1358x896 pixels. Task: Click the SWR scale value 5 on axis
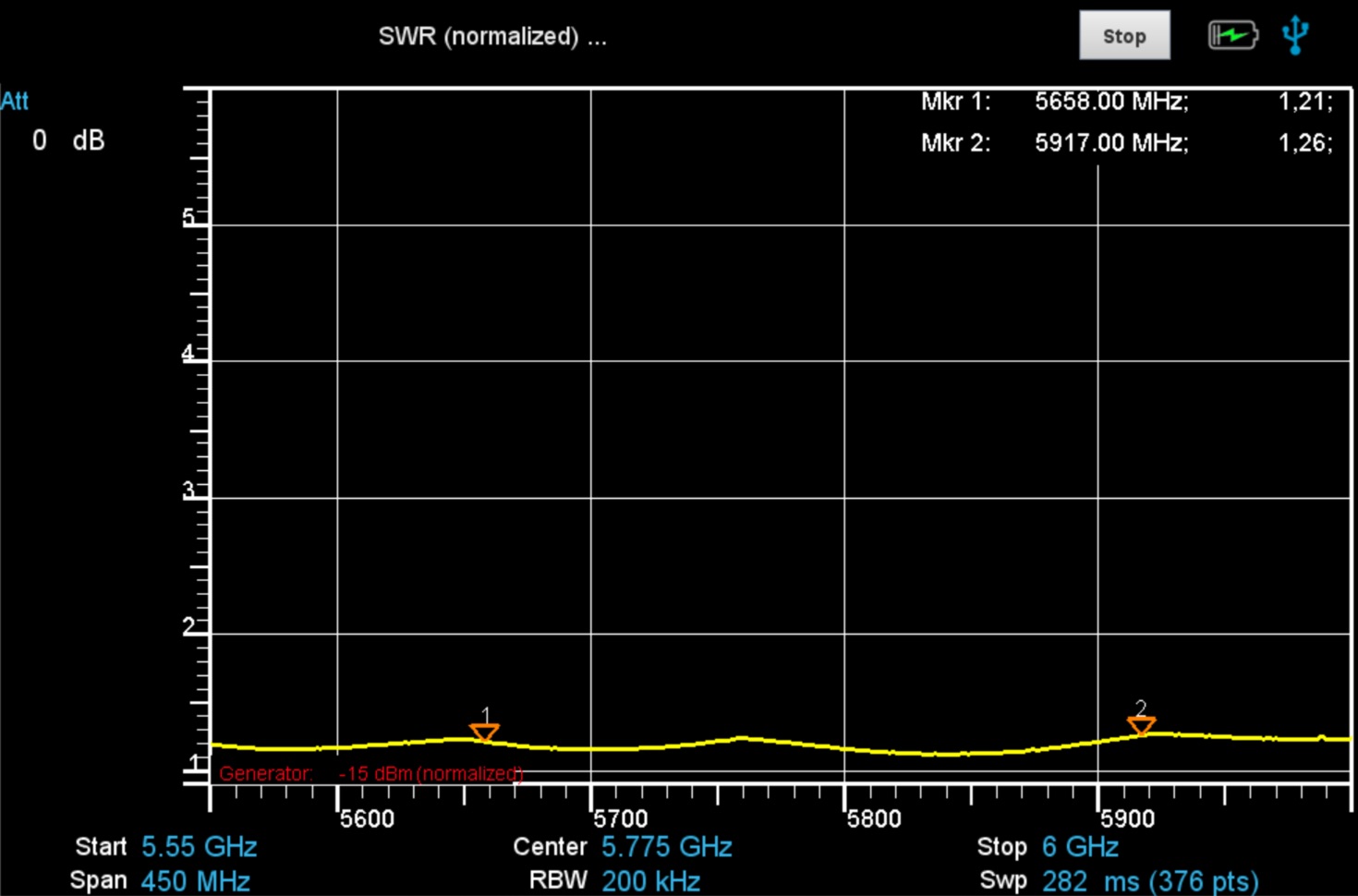pos(188,217)
